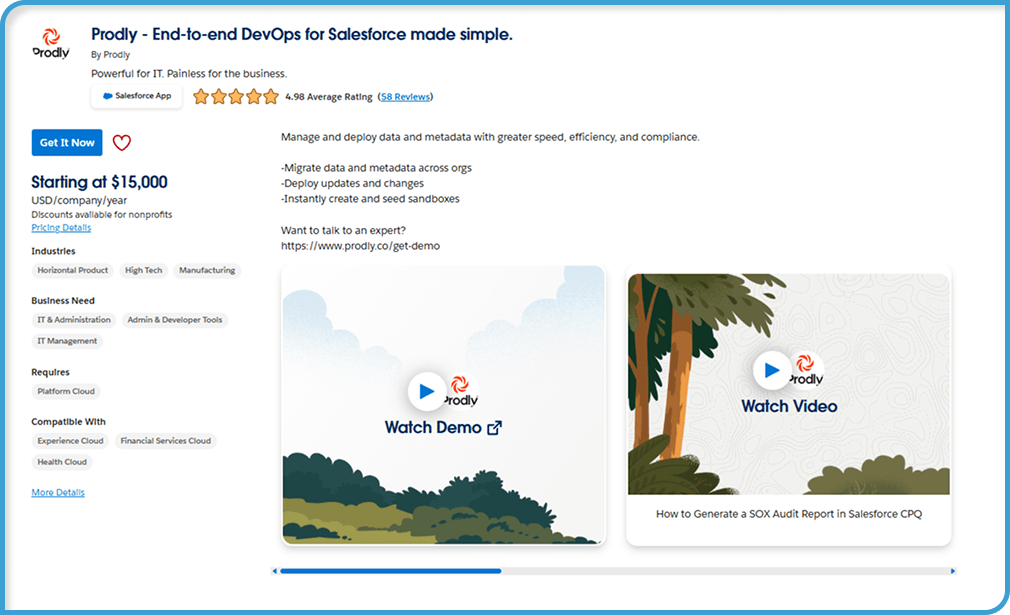Click the carousel right scroll arrow

coord(953,571)
